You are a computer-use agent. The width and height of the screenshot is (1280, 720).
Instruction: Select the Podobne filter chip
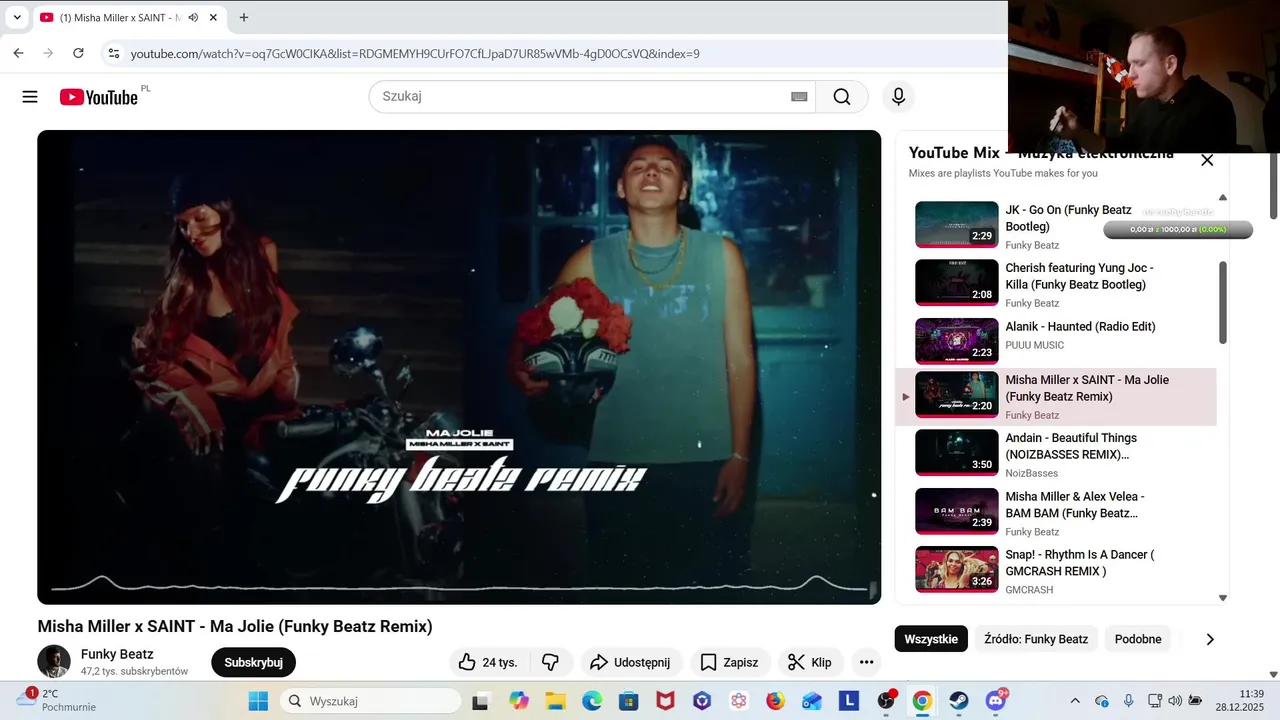click(1138, 639)
